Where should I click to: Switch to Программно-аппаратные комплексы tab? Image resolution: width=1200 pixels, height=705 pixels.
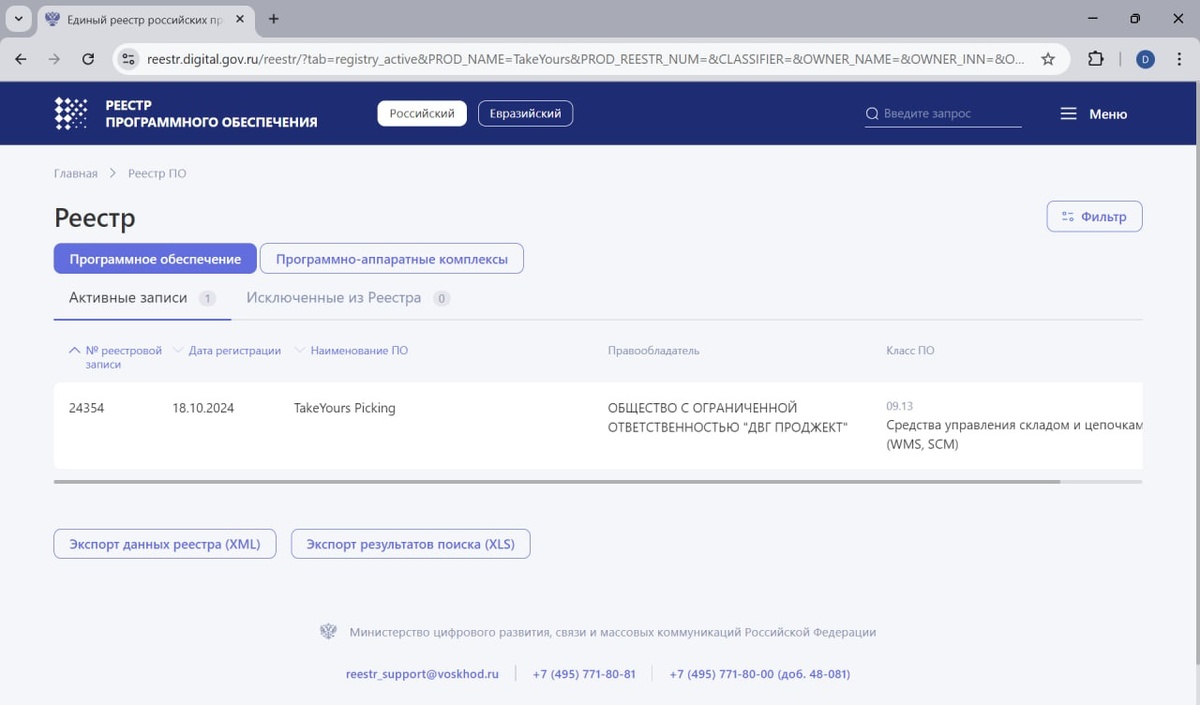[x=392, y=259]
